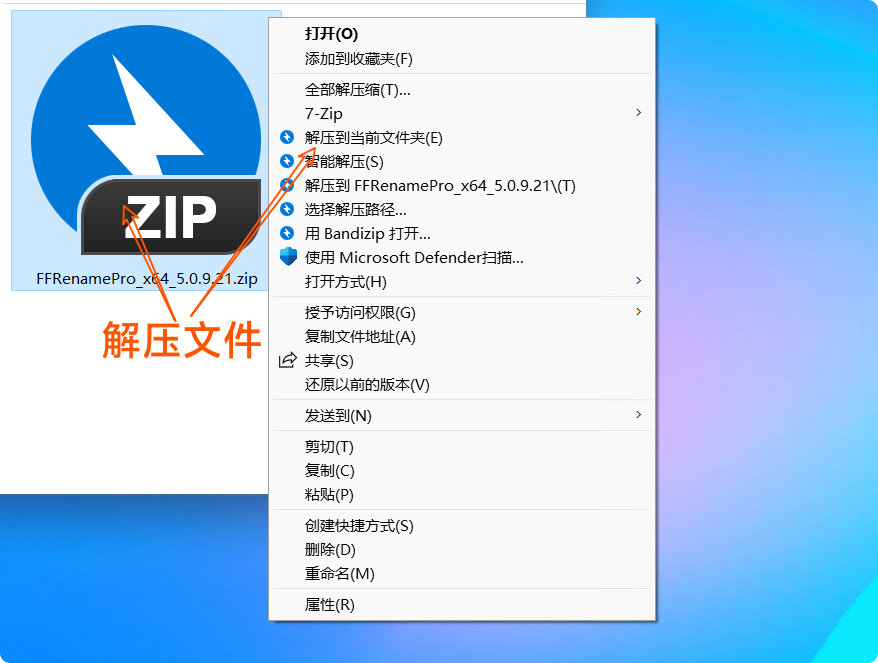Select 解压到 FFRenamePro_x64_5.0.9.21\(T) entry
The width and height of the screenshot is (878, 663).
tap(440, 186)
